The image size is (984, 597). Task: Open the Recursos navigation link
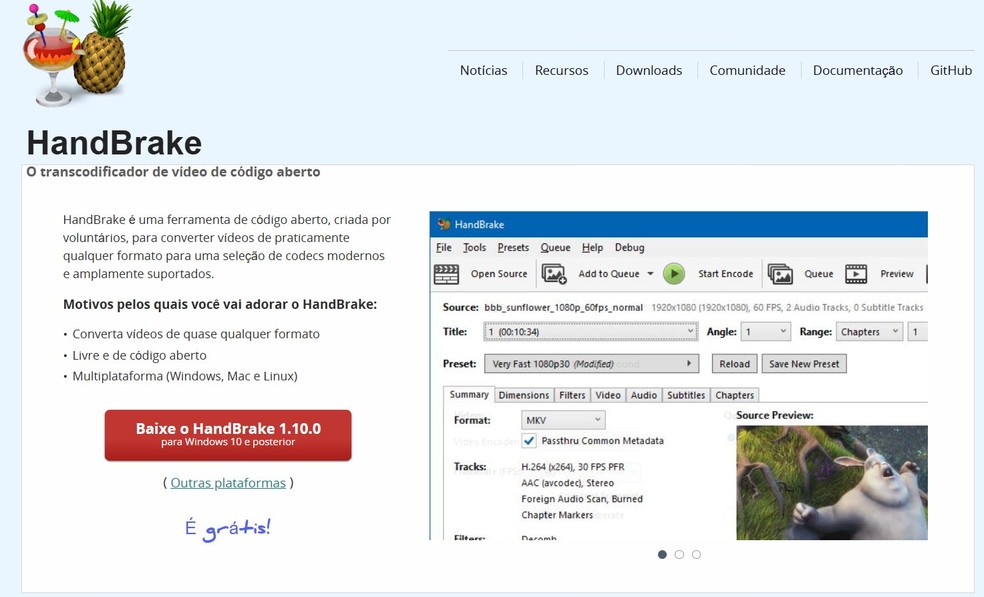pos(562,70)
